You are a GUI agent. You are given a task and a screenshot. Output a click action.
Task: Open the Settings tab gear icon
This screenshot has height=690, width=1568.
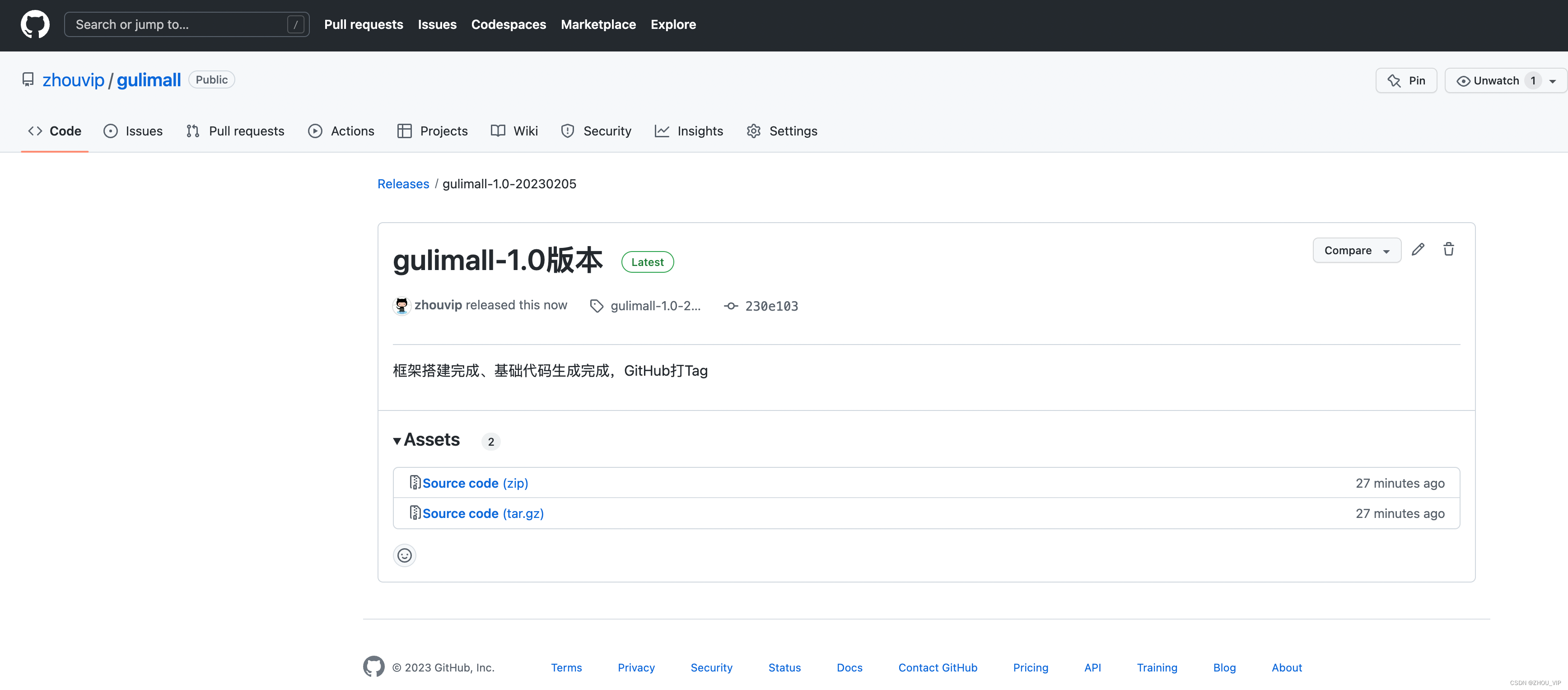(754, 131)
